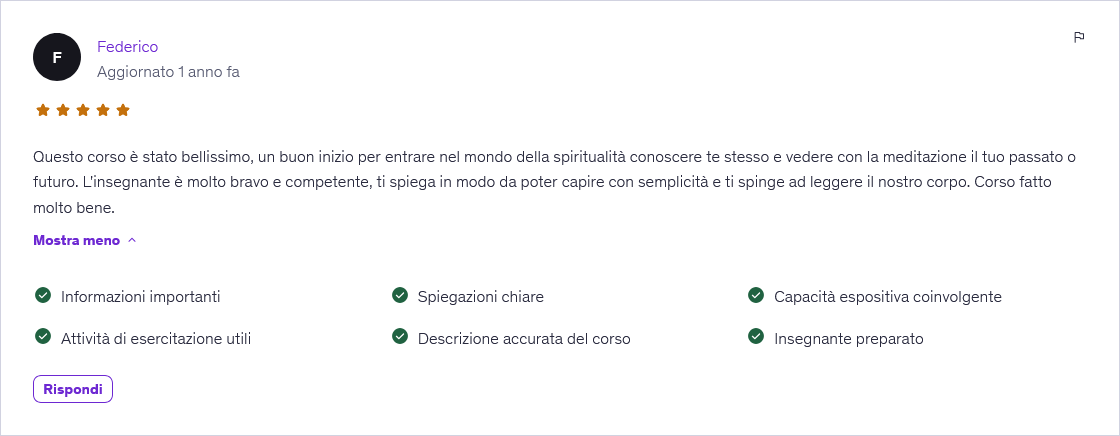Click the checkmark beside Insegnante preparato

[x=756, y=337]
